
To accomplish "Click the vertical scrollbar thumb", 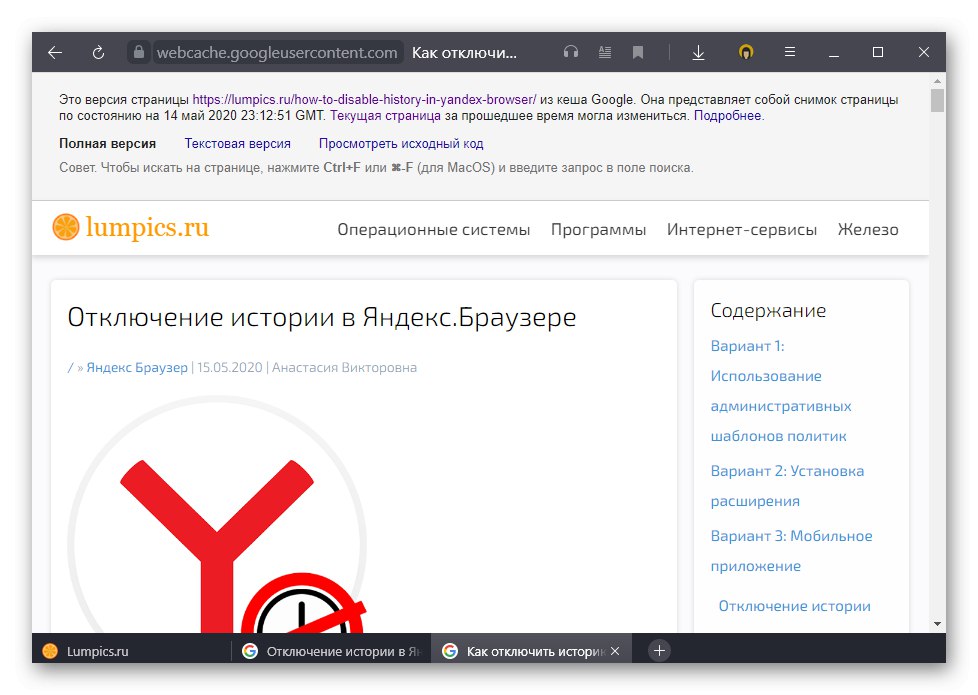I will (937, 100).
